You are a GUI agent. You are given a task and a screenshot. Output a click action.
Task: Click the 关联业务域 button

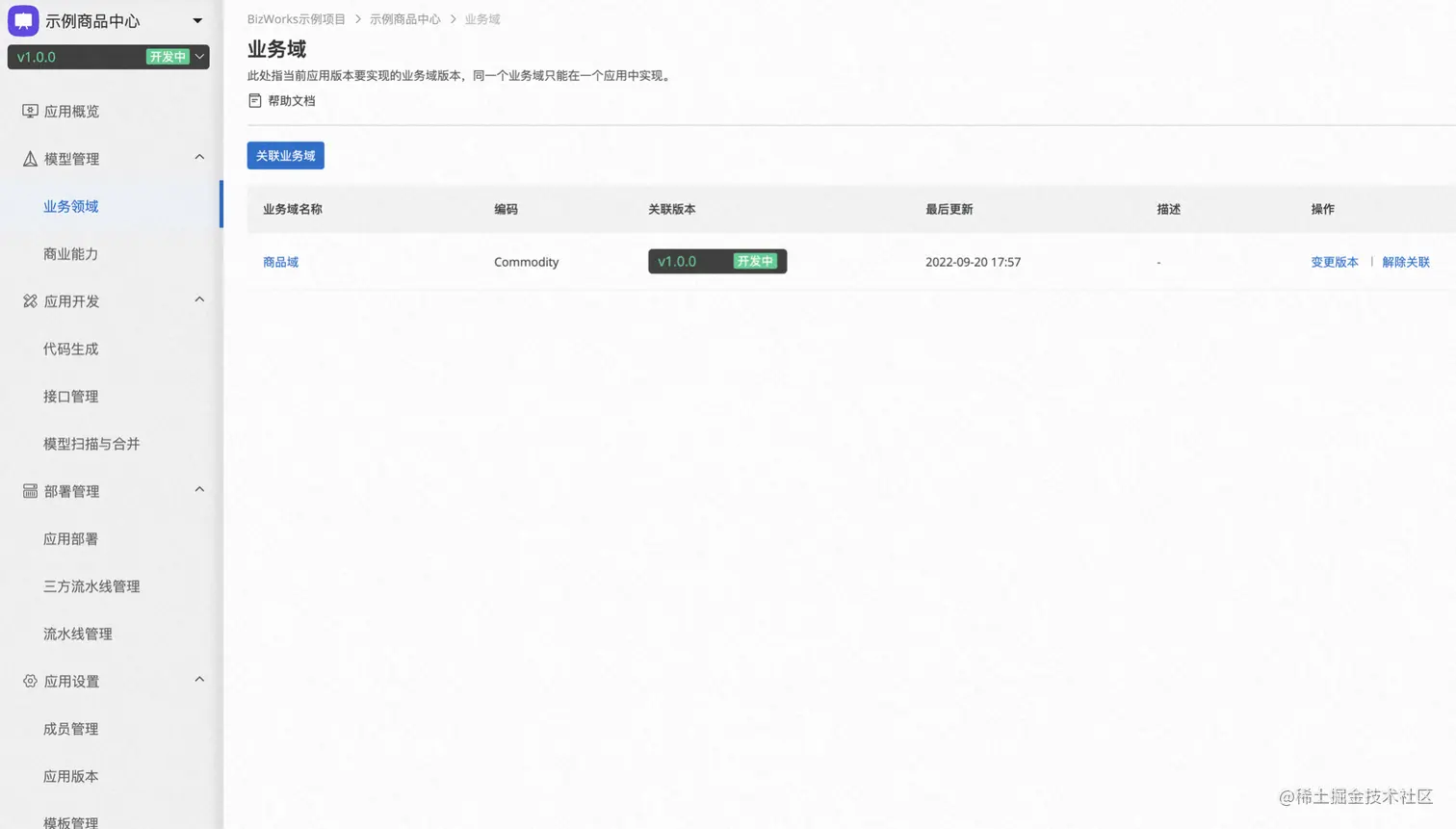(285, 156)
